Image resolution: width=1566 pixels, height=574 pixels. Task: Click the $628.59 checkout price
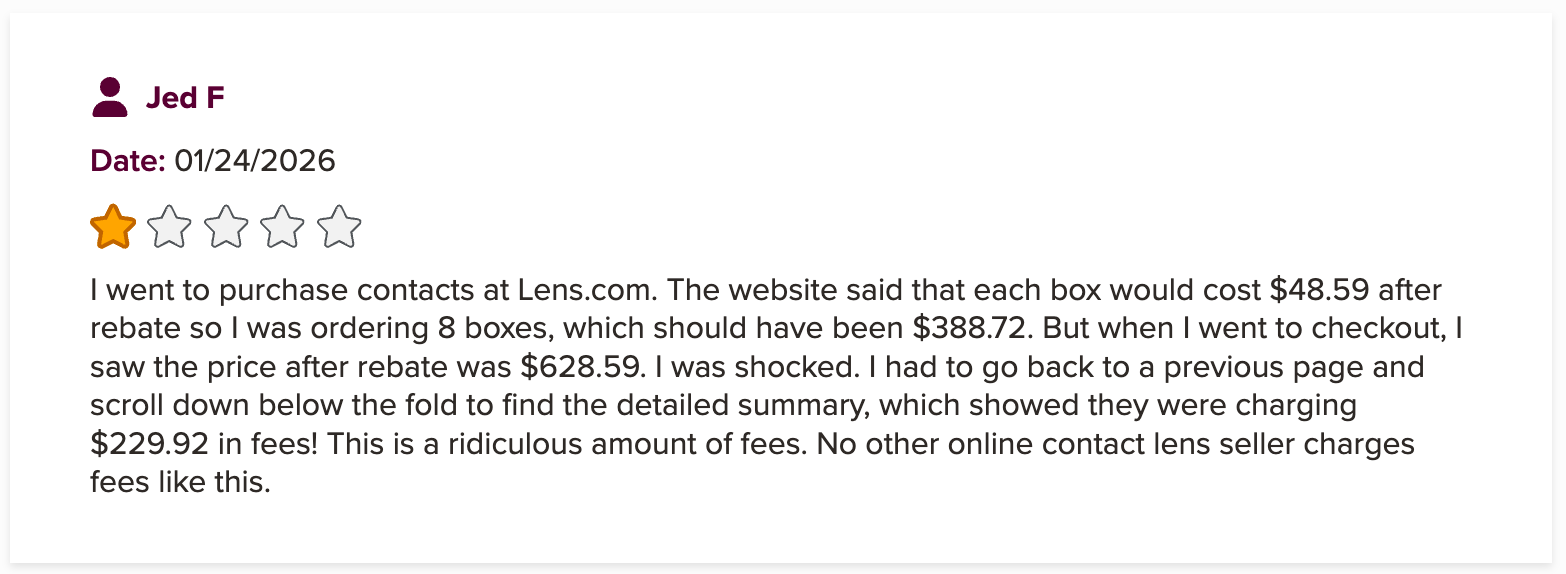coord(580,366)
